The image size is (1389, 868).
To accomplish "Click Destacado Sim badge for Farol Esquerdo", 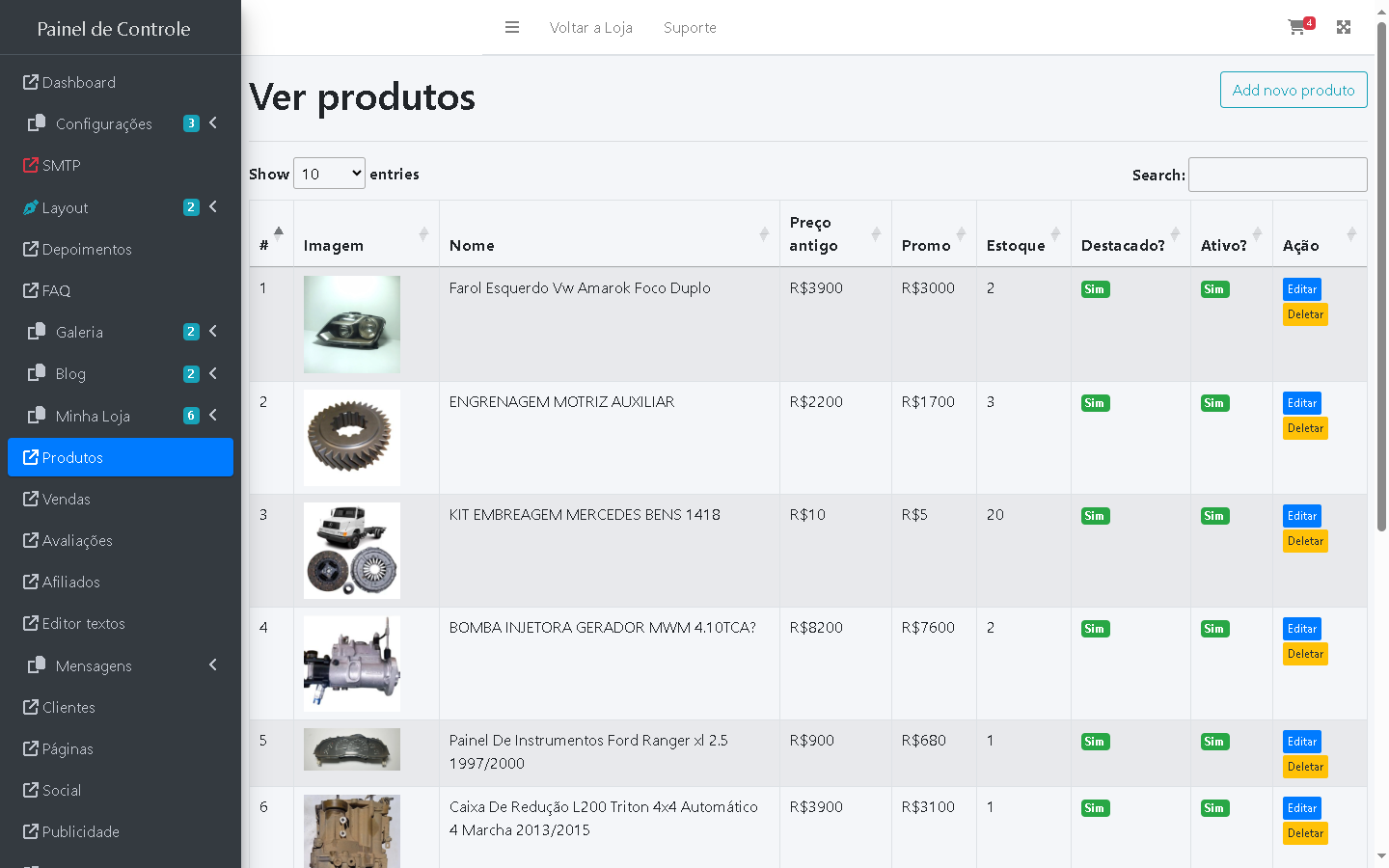I will click(1095, 289).
